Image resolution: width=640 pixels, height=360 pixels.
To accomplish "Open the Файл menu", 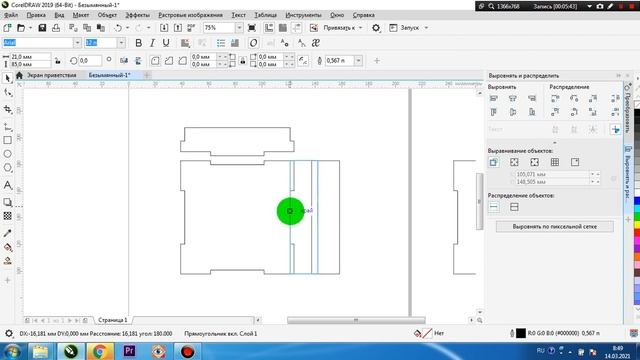I will click(x=11, y=15).
